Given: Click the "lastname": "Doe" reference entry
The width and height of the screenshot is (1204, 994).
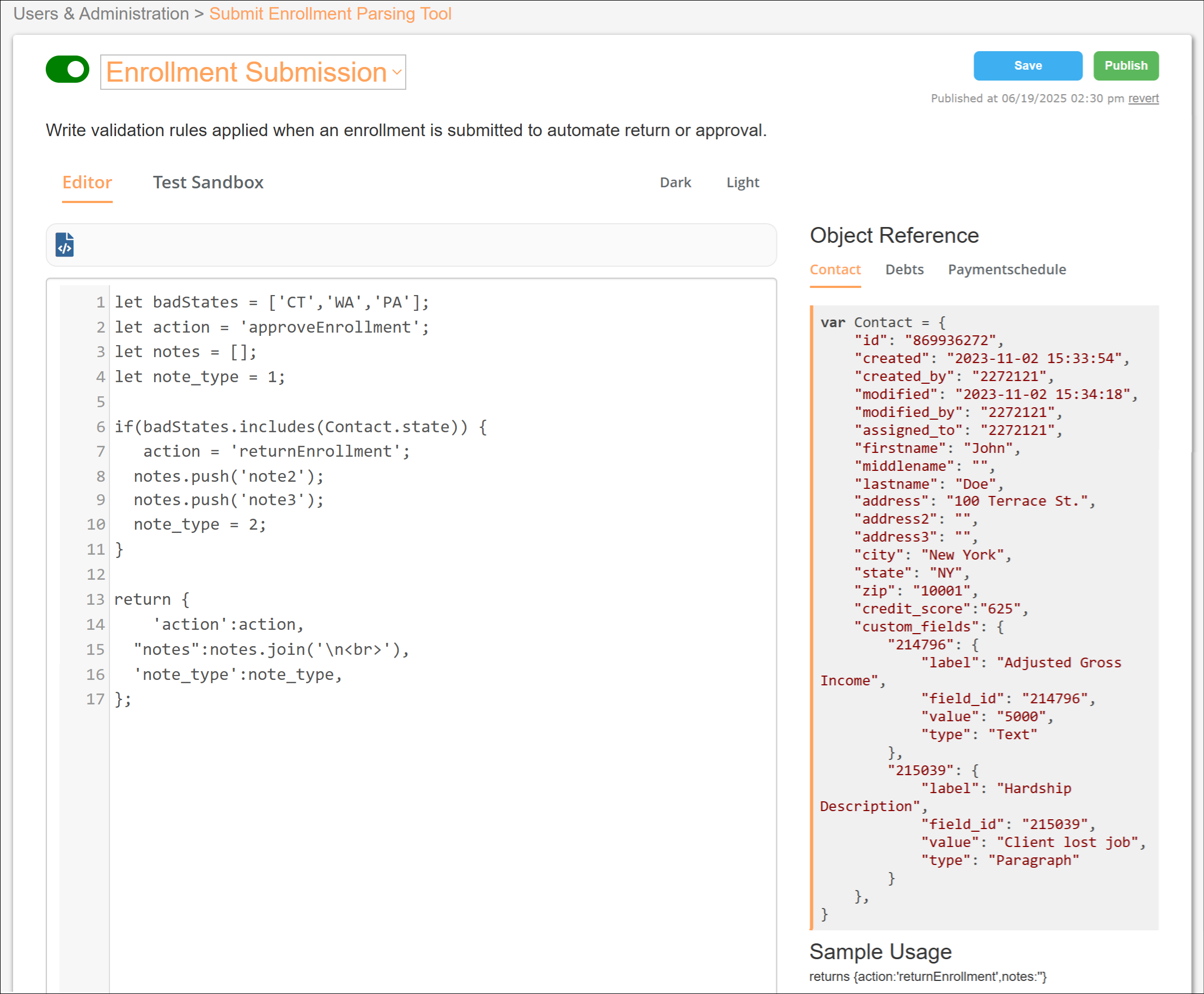Looking at the screenshot, I should click(x=928, y=484).
